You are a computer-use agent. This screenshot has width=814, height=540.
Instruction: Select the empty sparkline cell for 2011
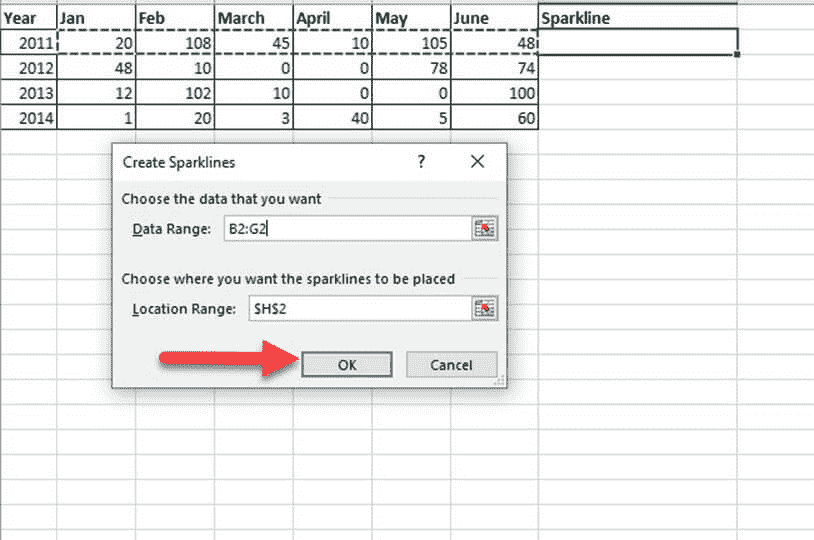point(637,42)
